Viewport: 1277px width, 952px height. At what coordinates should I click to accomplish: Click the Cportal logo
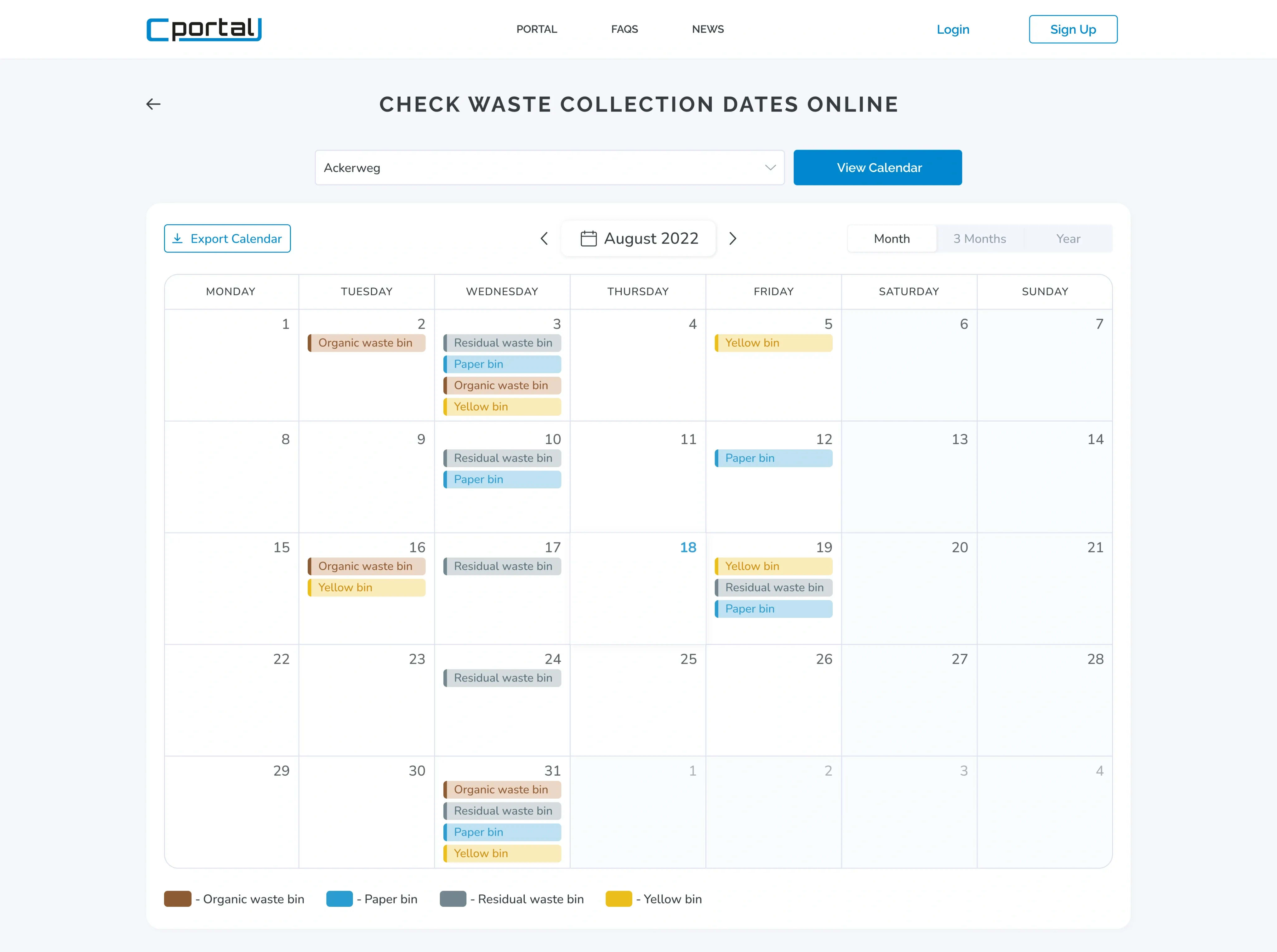204,29
